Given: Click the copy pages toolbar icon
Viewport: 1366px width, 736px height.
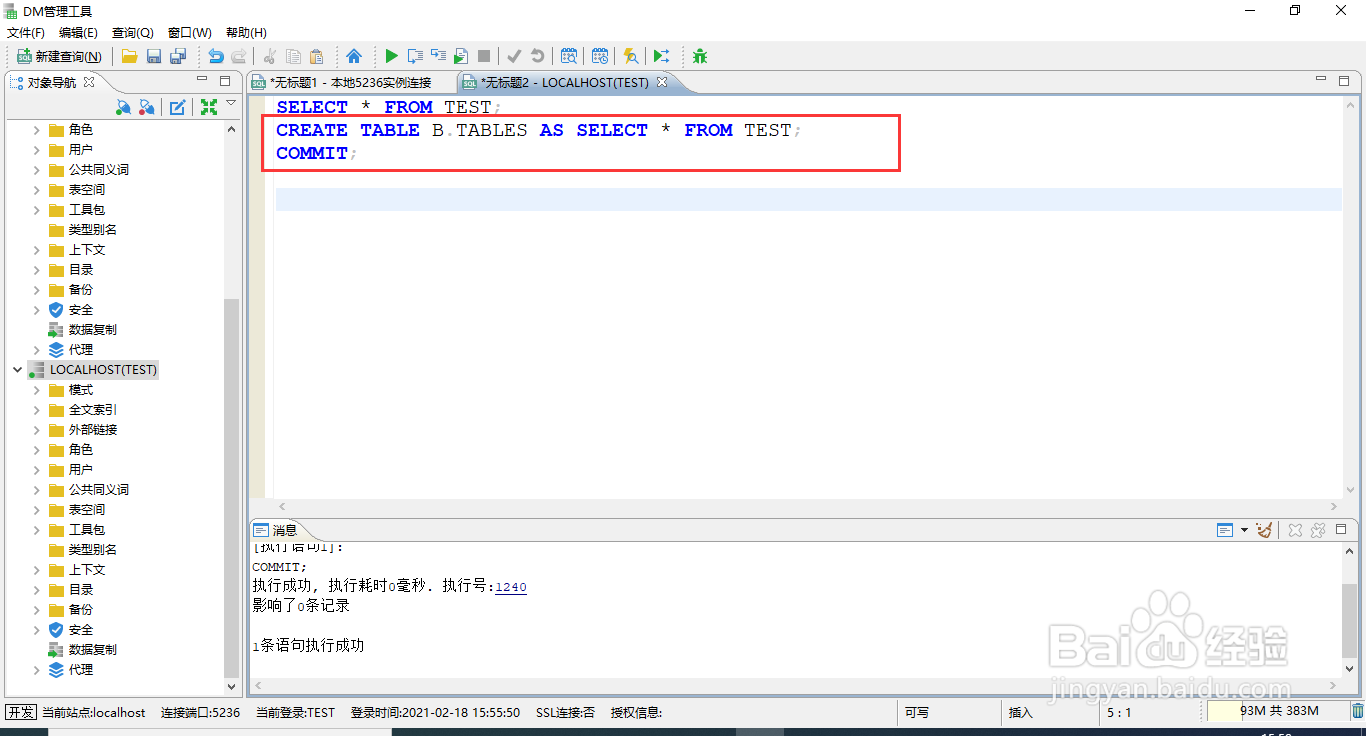Looking at the screenshot, I should 293,57.
